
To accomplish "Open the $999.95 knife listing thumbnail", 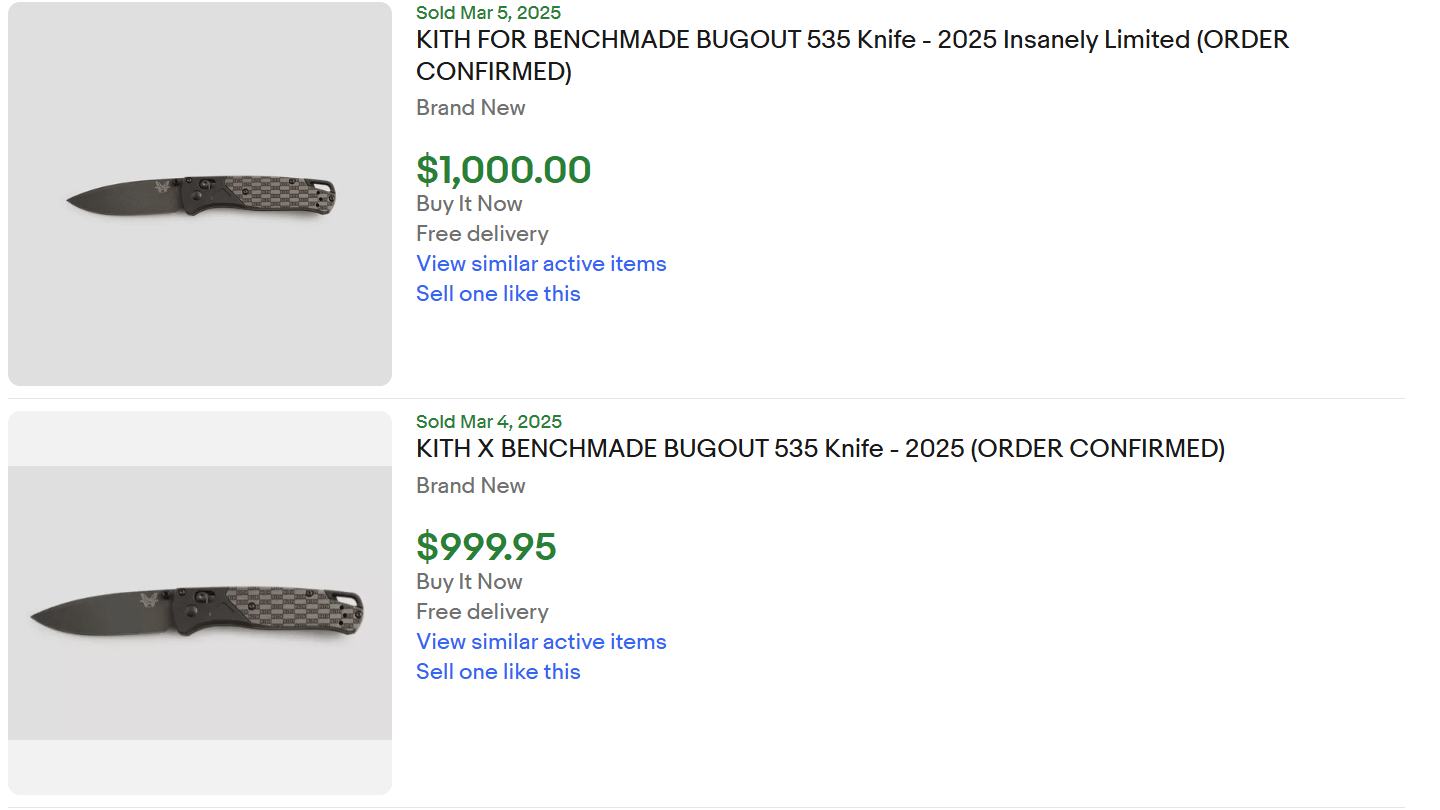I will pyautogui.click(x=200, y=603).
